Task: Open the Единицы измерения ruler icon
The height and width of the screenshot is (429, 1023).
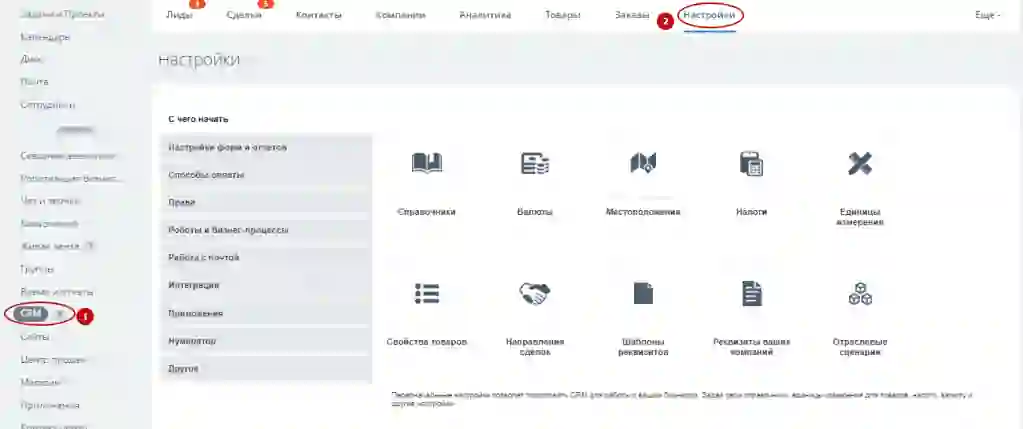Action: [860, 163]
